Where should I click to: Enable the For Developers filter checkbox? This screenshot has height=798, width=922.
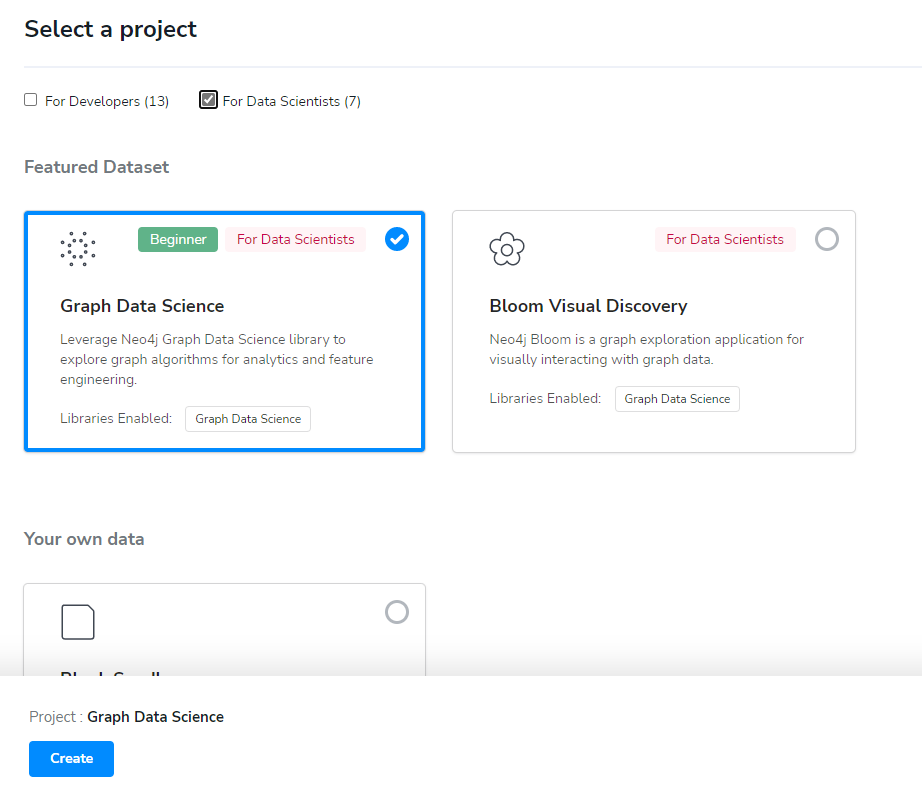[x=31, y=100]
